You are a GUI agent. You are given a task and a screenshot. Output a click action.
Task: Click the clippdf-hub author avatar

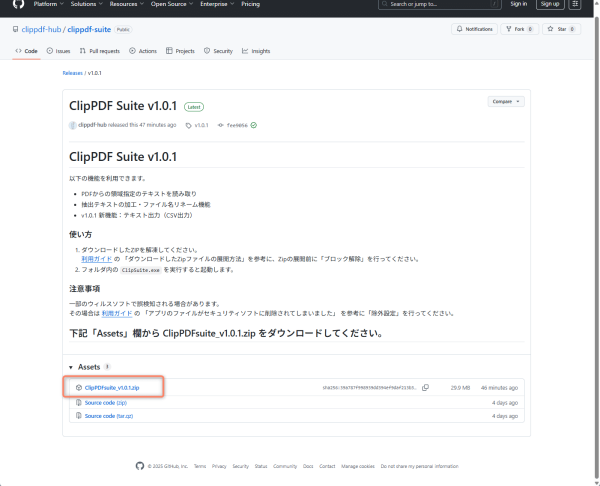pos(72,125)
